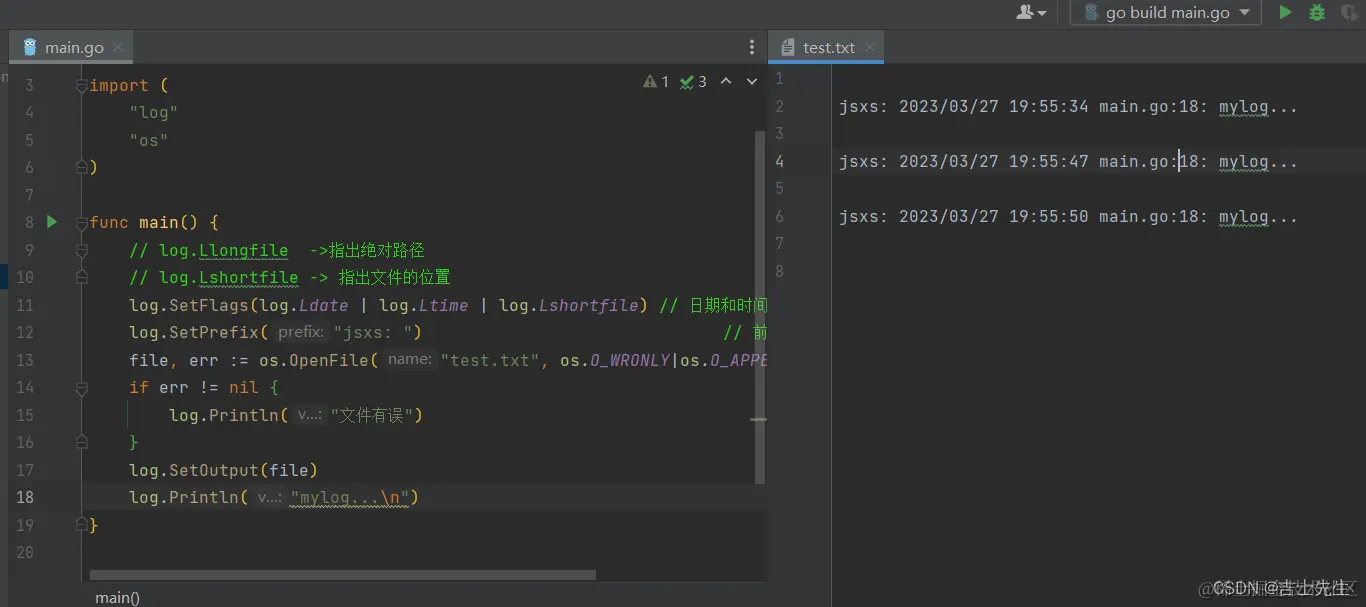Viewport: 1366px width, 607px height.
Task: Go to previous highlighted error arrow
Action: pyautogui.click(x=726, y=82)
